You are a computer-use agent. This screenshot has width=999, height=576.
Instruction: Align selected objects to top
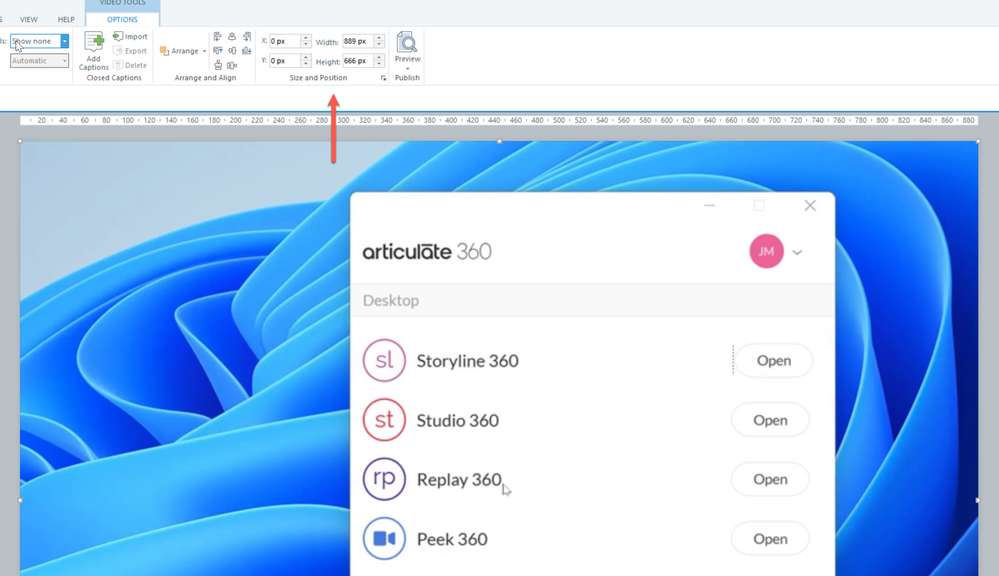[x=217, y=50]
